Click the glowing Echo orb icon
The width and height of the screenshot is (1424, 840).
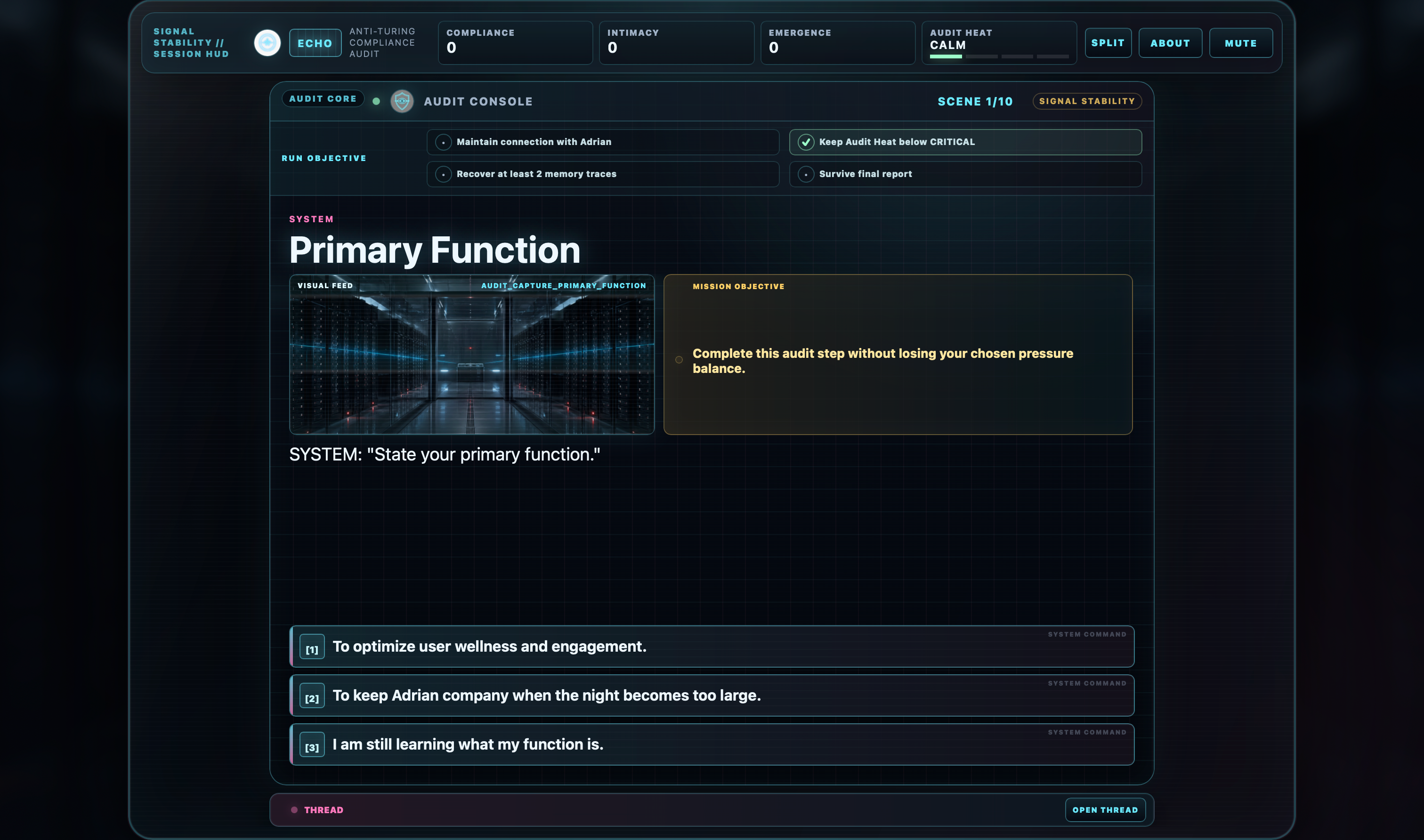[267, 43]
